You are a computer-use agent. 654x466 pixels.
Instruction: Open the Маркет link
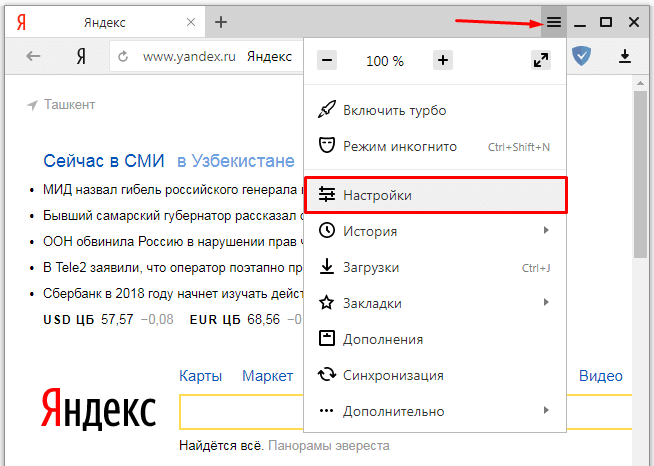(x=268, y=376)
